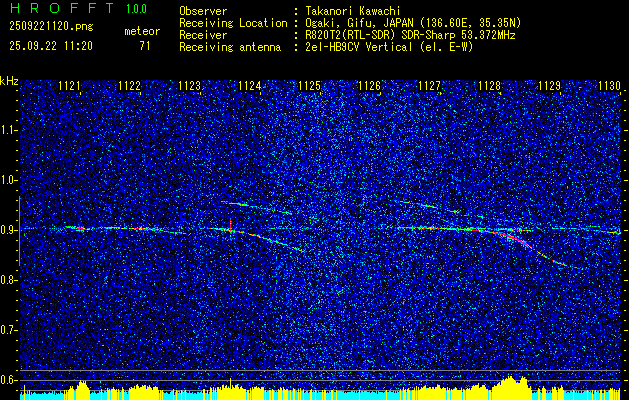The width and height of the screenshot is (629, 400).
Task: Click the filename 2509221120.png
Action: point(51,27)
